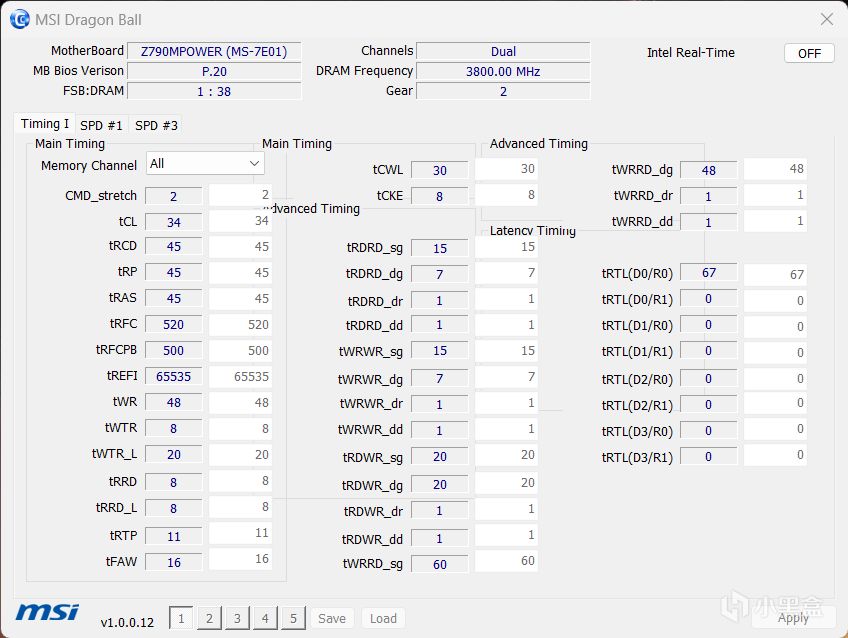Select profile slot 2 button
The image size is (848, 638).
click(209, 618)
